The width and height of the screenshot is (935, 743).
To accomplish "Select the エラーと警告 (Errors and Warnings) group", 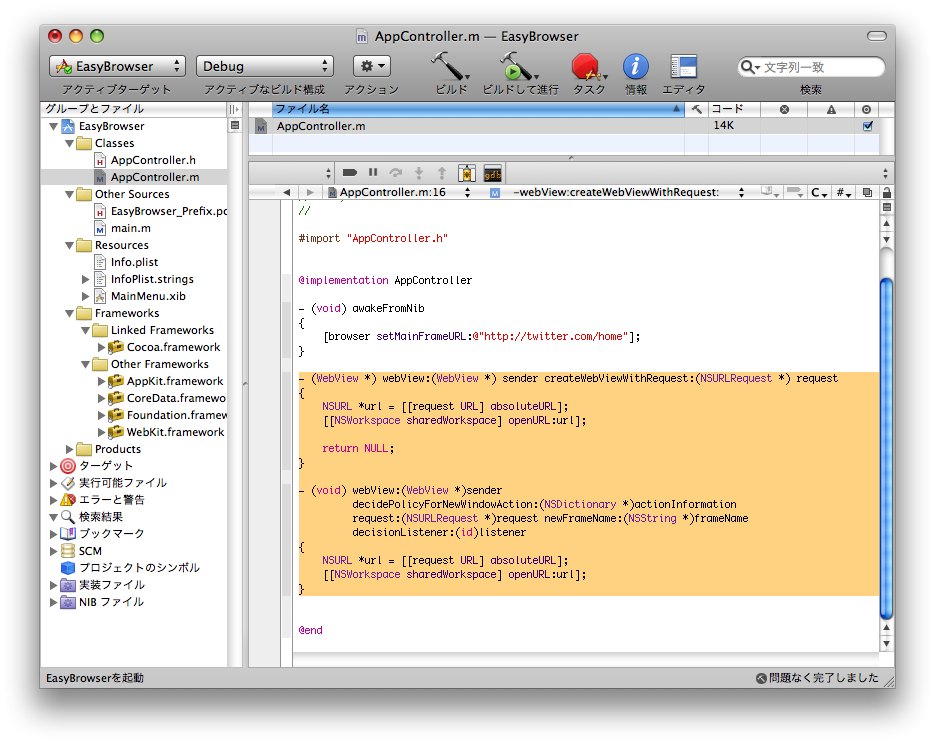I will [112, 500].
